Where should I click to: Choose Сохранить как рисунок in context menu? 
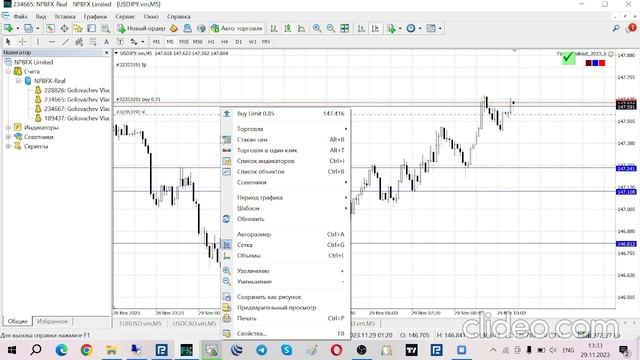(285, 297)
